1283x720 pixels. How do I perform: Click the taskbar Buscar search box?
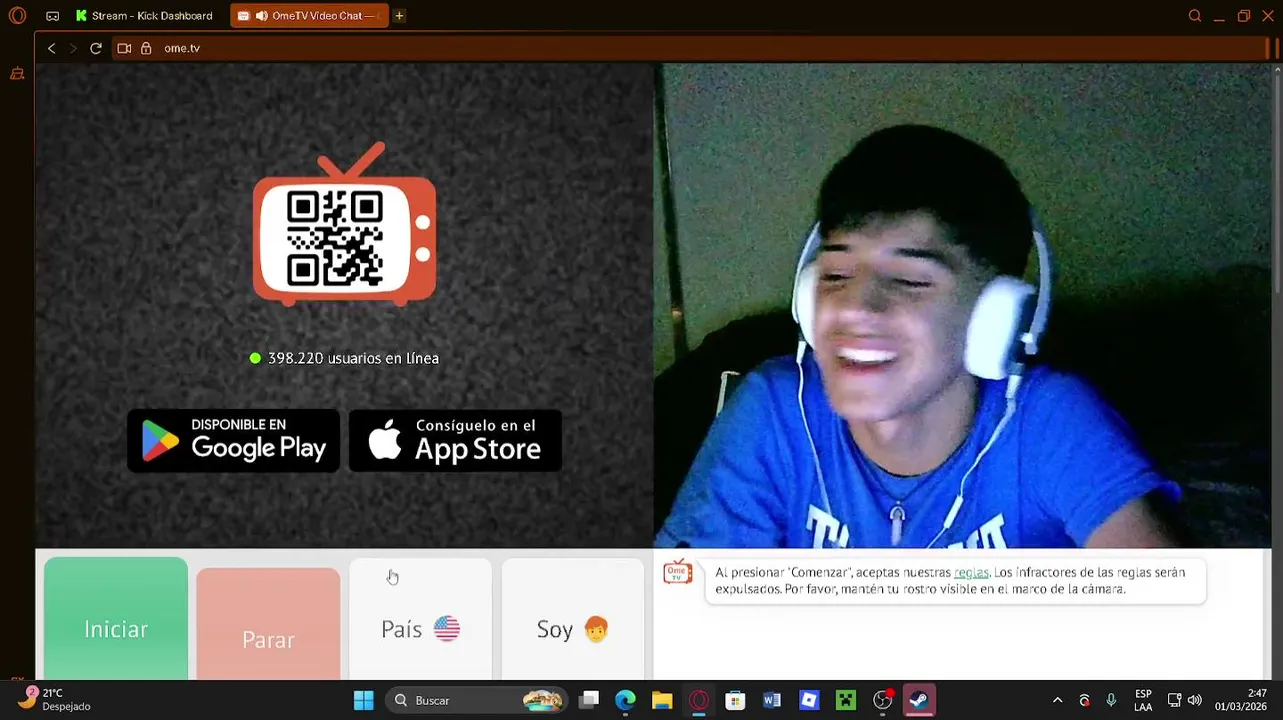coord(474,700)
